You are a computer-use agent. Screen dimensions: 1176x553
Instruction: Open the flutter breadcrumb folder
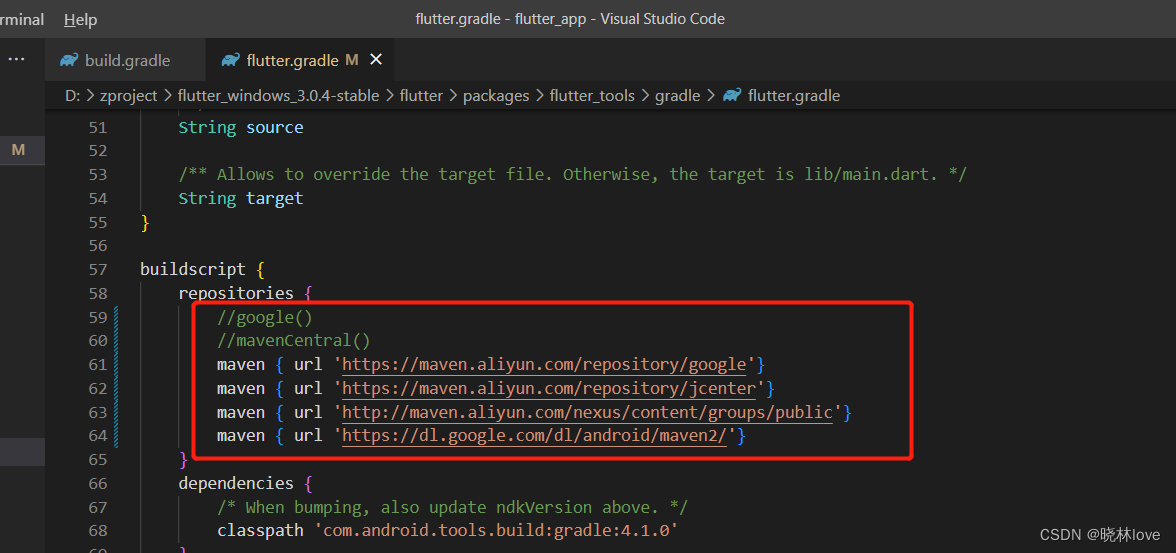(422, 95)
